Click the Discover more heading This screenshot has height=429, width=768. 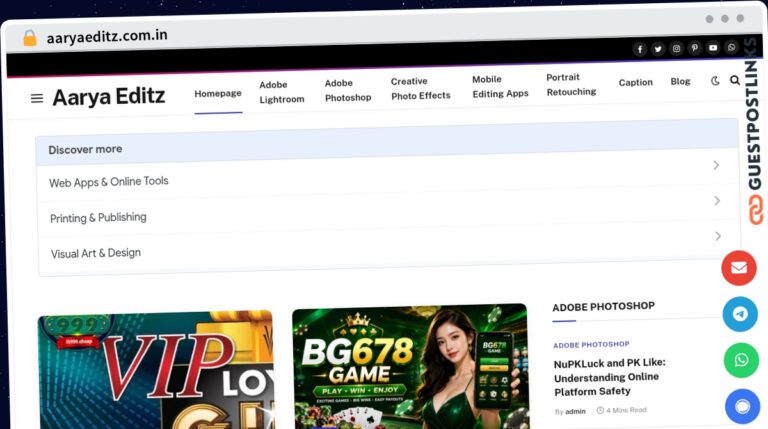click(x=85, y=149)
